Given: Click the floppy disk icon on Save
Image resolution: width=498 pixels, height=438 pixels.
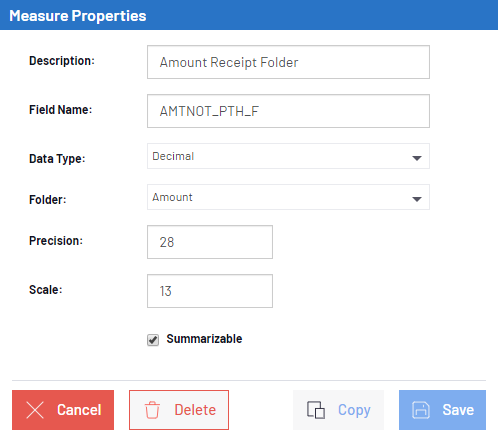Looking at the screenshot, I should pyautogui.click(x=421, y=410).
